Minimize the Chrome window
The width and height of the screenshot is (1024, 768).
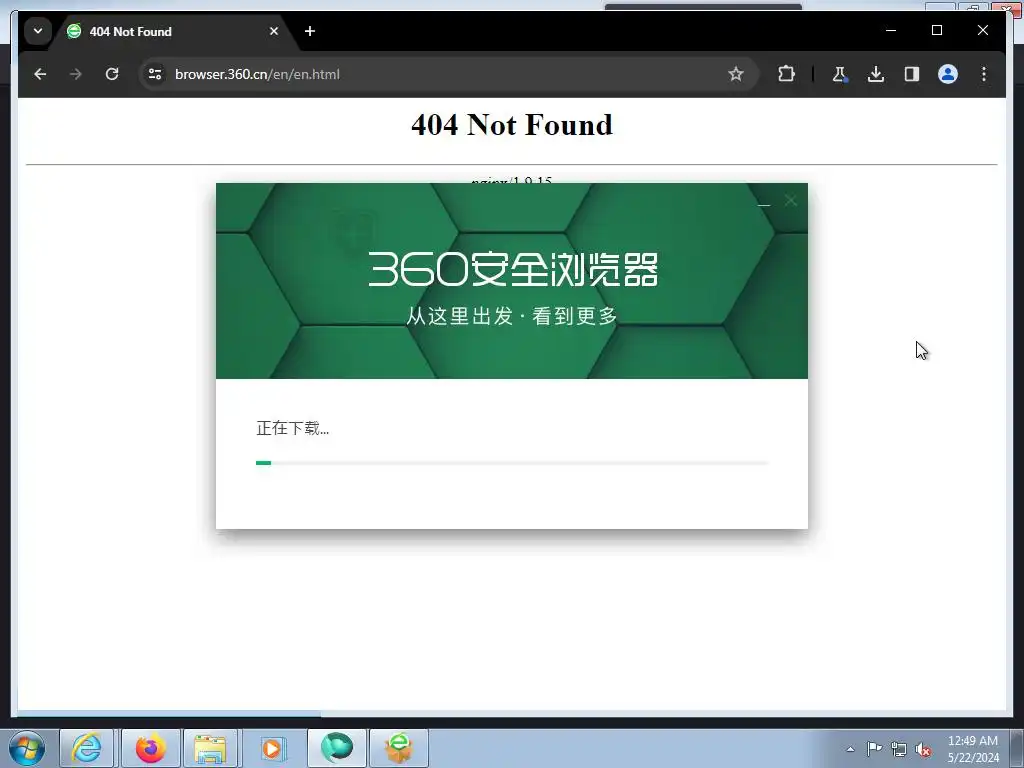pyautogui.click(x=891, y=31)
